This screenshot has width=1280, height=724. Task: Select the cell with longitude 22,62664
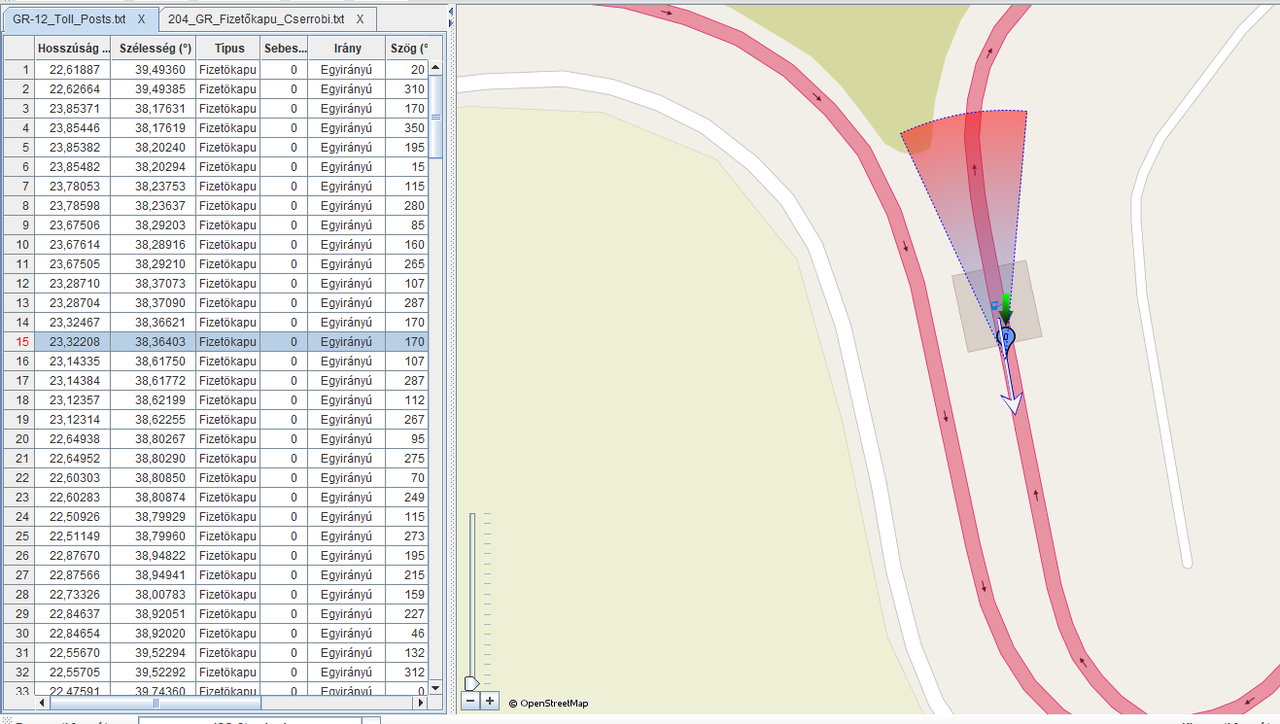(72, 89)
